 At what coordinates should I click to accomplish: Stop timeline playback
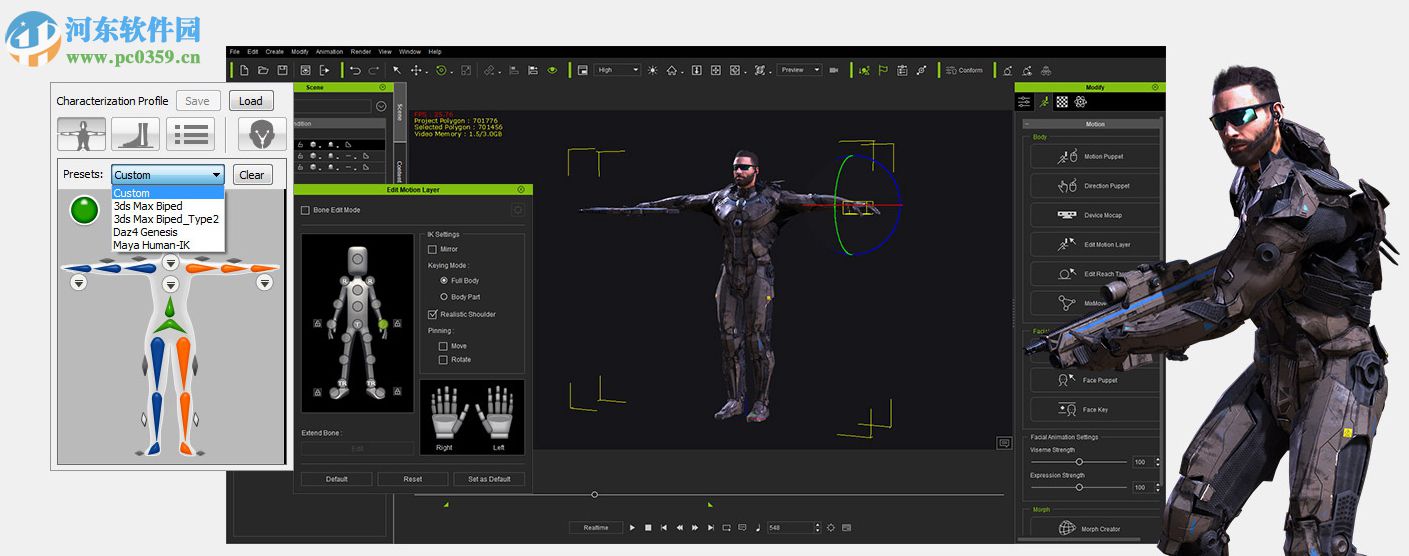point(648,528)
